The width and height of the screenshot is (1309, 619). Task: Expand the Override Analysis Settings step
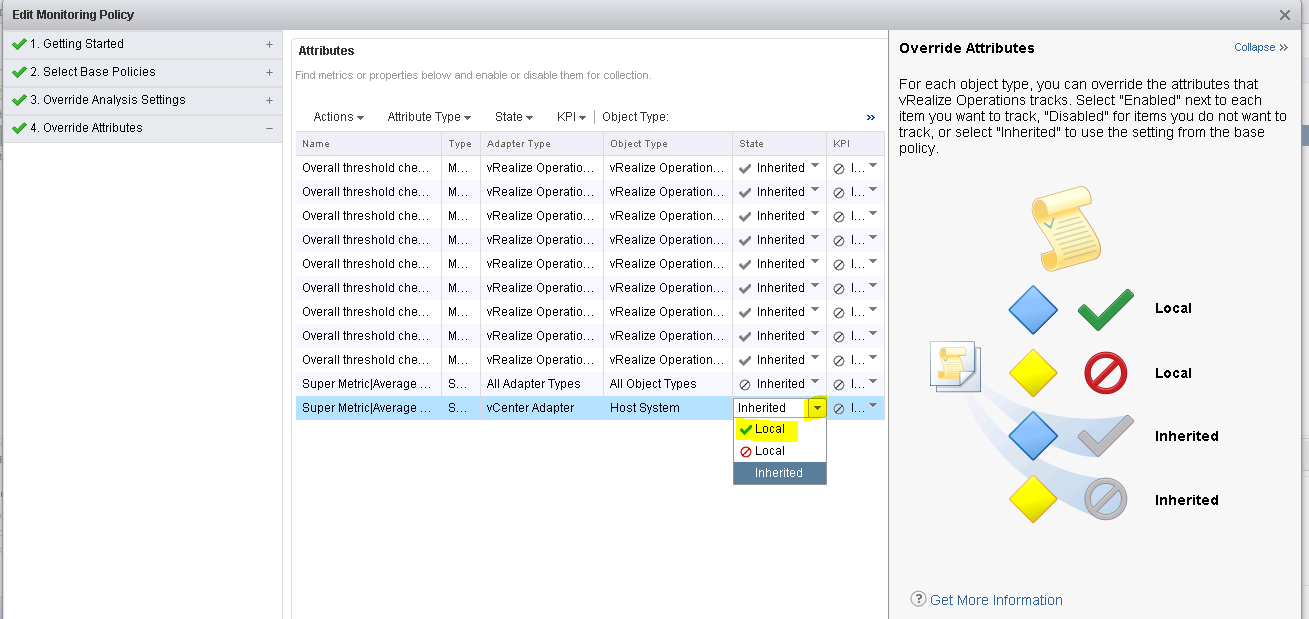click(269, 100)
